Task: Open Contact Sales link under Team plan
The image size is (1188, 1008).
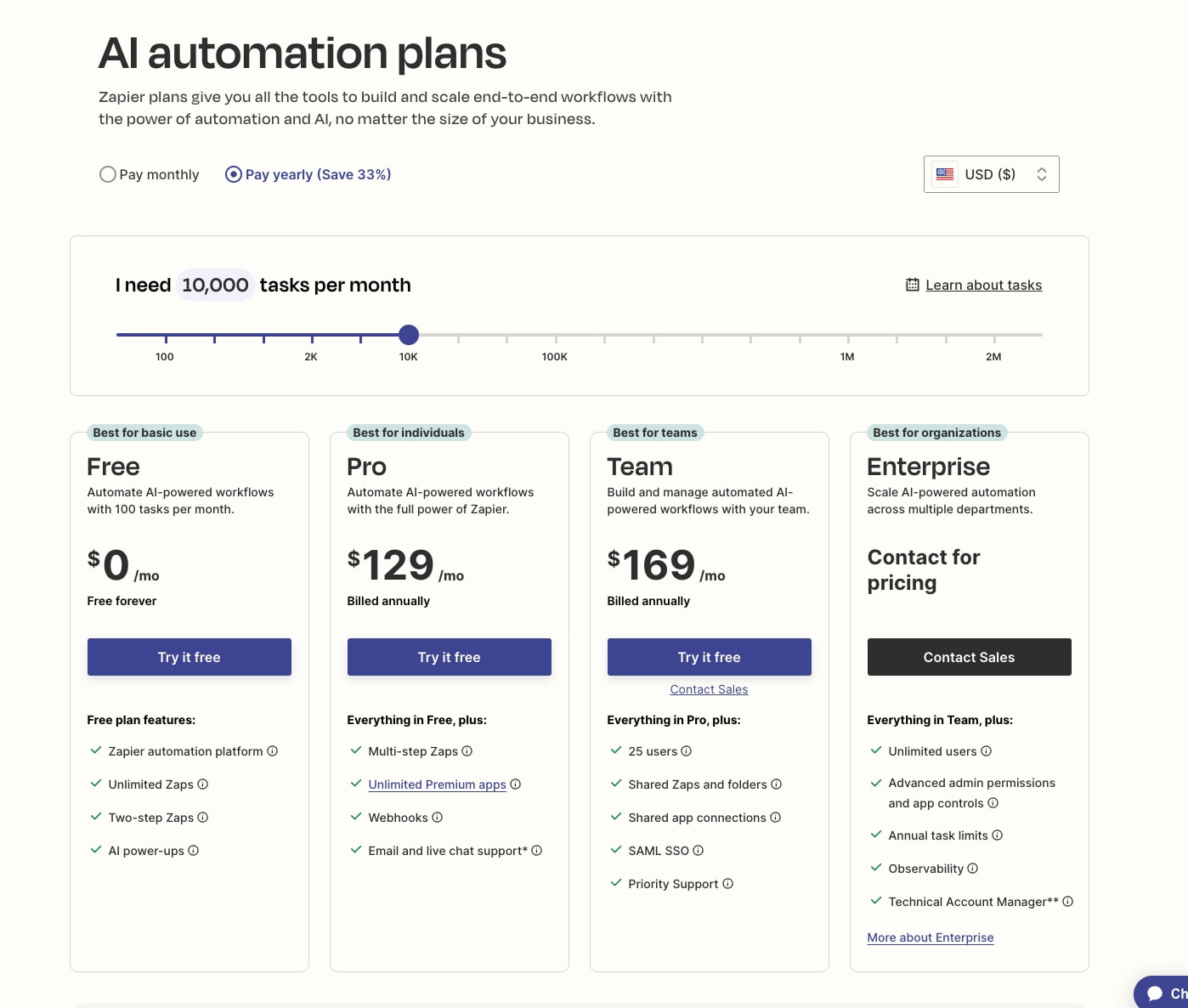Action: pyautogui.click(x=710, y=689)
